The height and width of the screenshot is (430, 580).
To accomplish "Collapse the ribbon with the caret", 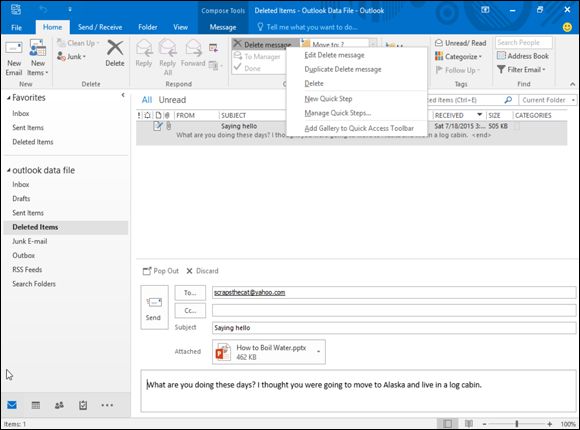I will pyautogui.click(x=573, y=84).
